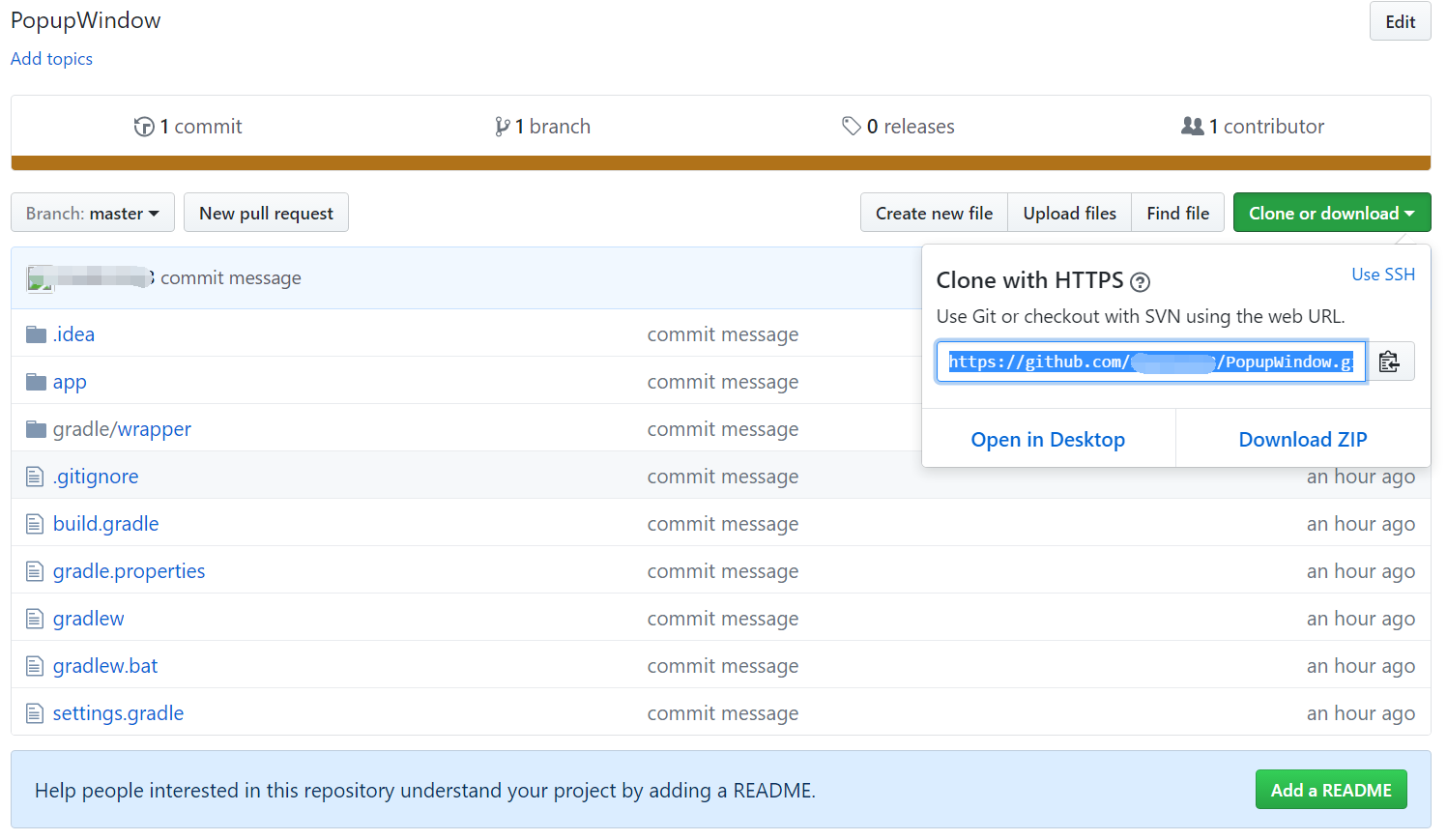Click the .idea folder icon
1447x840 pixels.
[x=36, y=334]
